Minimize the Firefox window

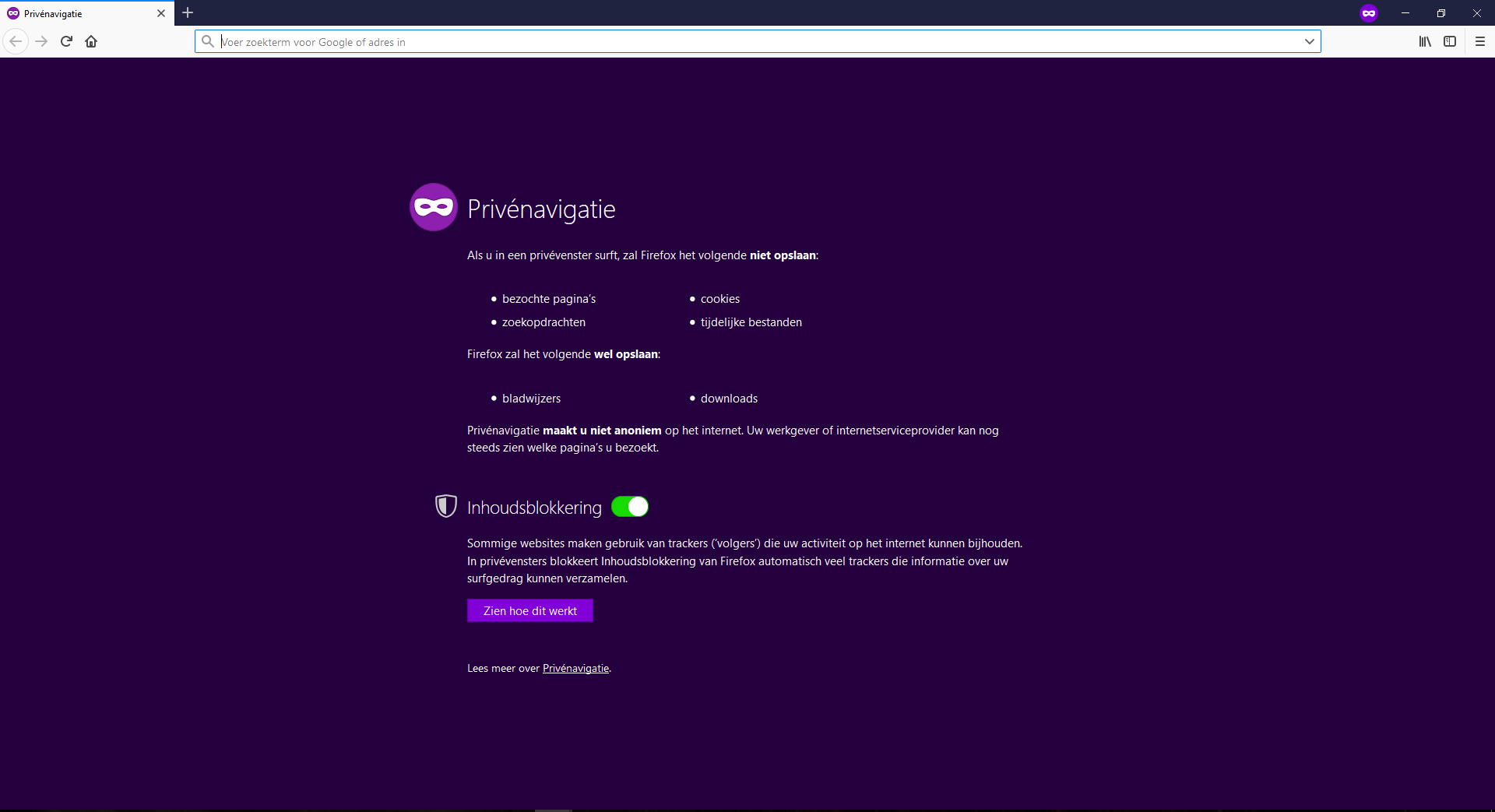[x=1405, y=13]
